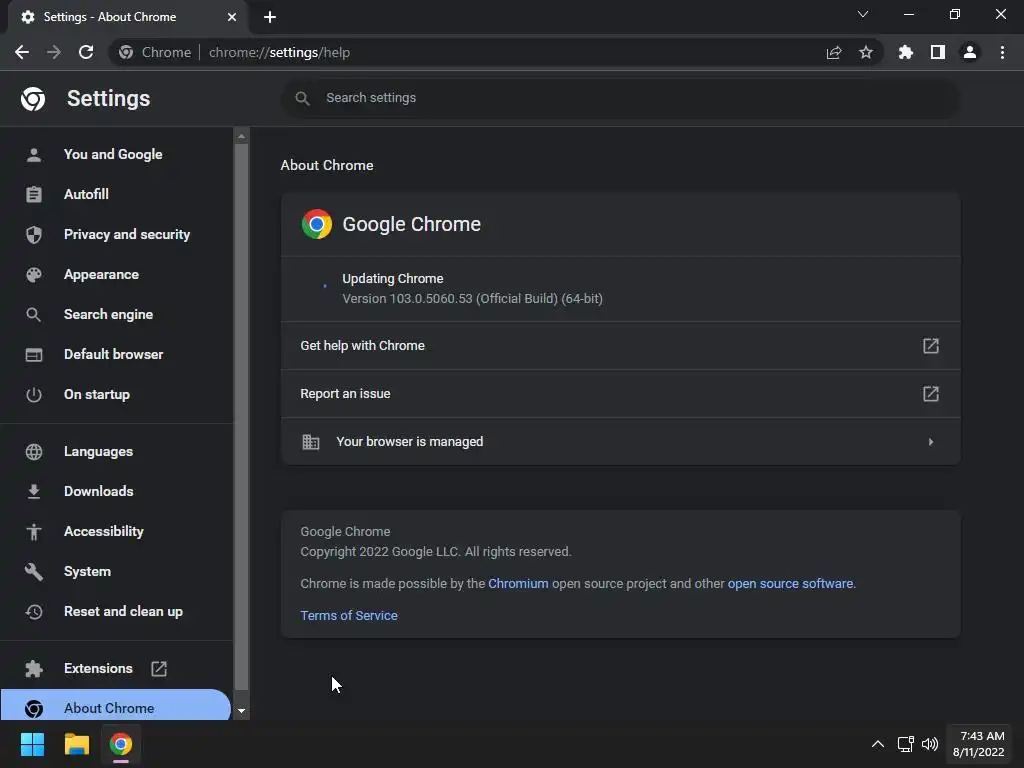The image size is (1024, 768).
Task: Open the clock and date panel
Action: click(x=978, y=744)
